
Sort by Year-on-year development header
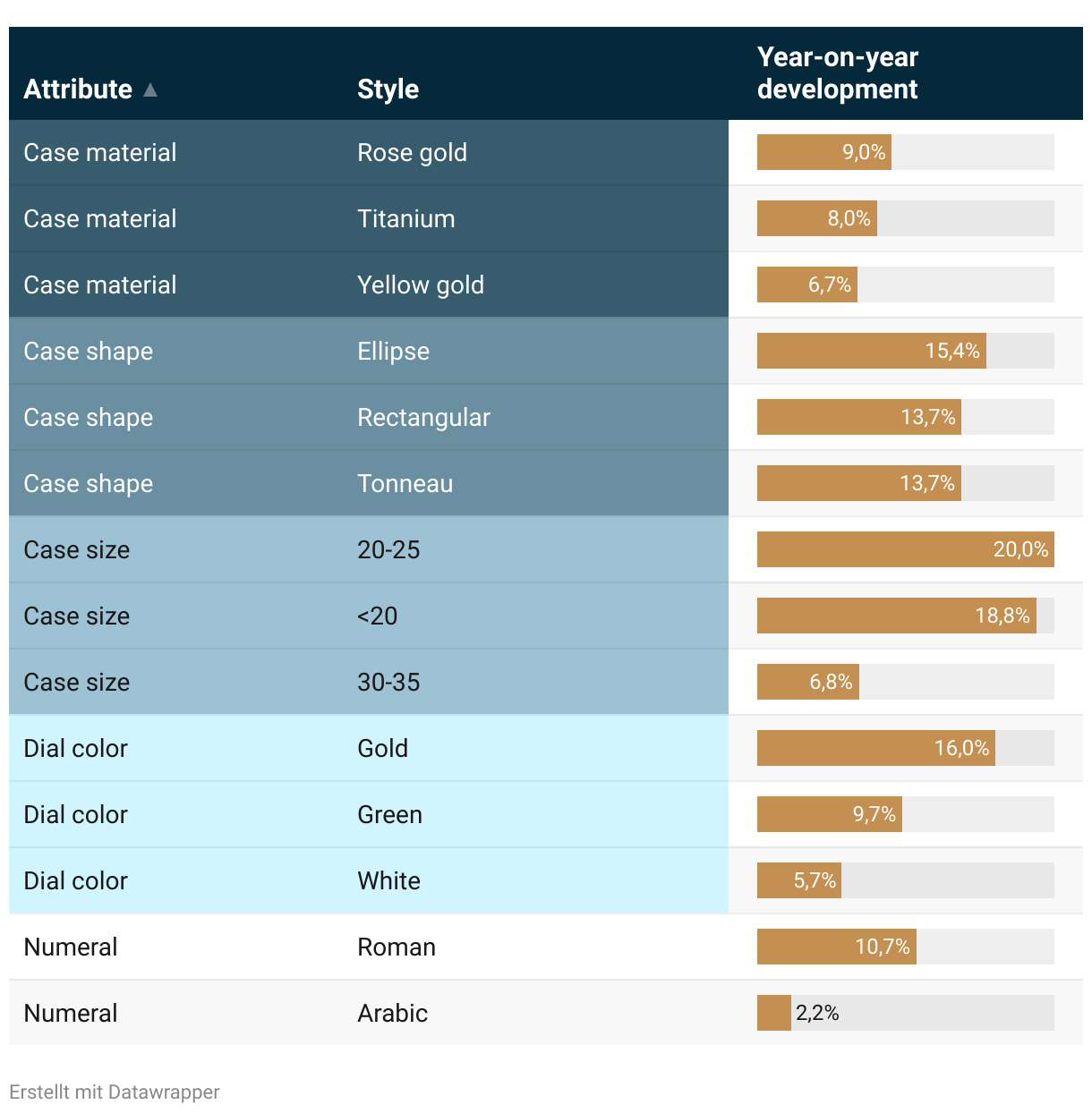(837, 73)
